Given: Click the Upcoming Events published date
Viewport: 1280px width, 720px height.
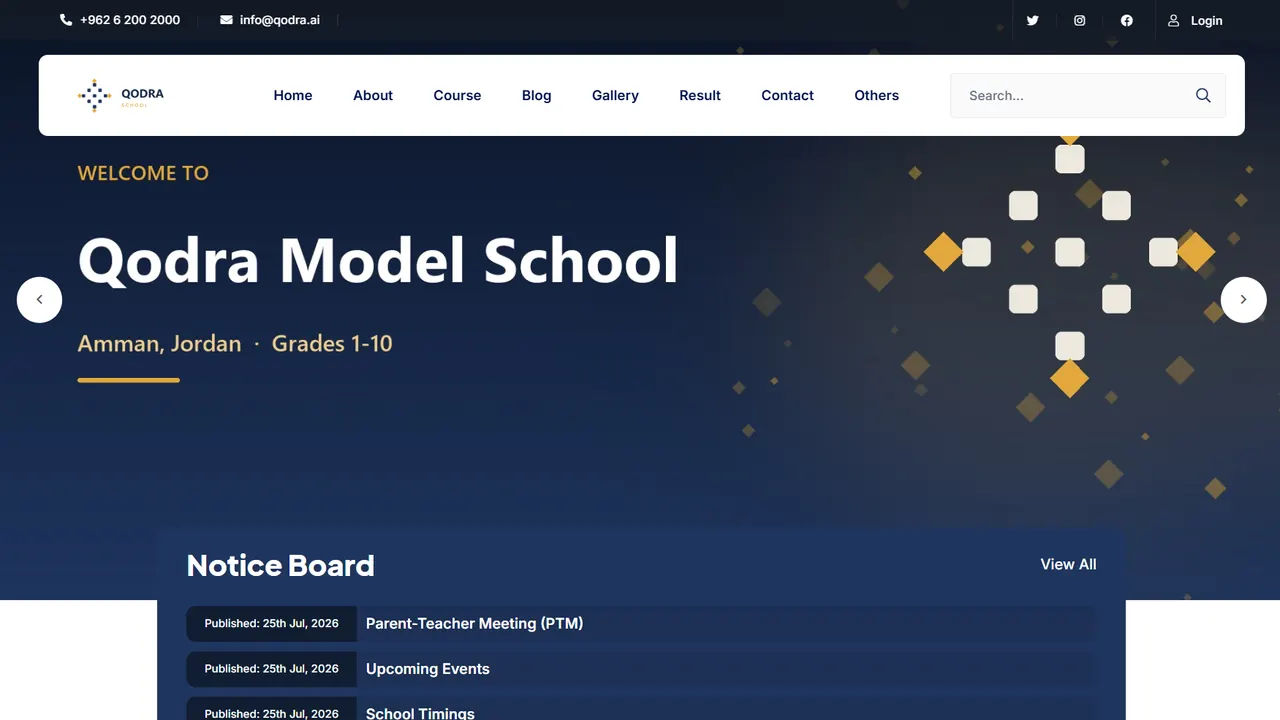Looking at the screenshot, I should point(272,668).
